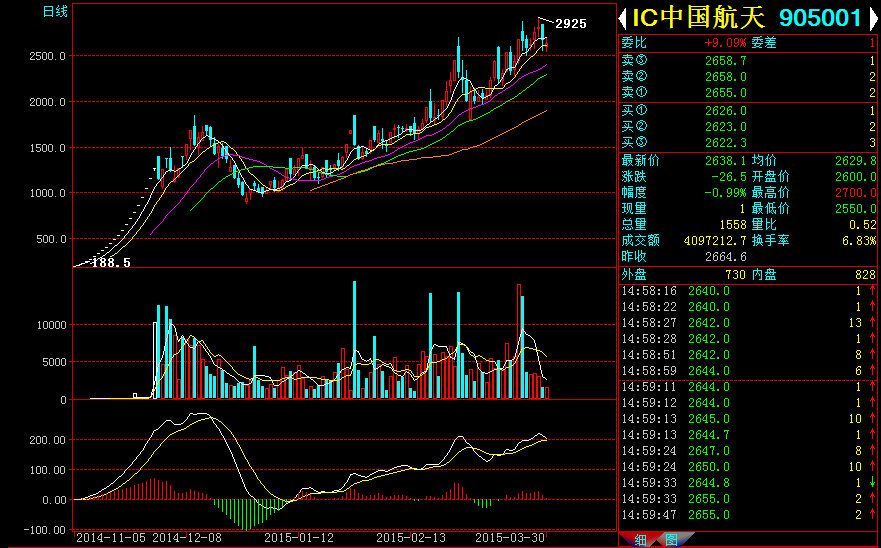Click the 10000 volume axis label
Image resolution: width=881 pixels, height=548 pixels.
click(51, 325)
